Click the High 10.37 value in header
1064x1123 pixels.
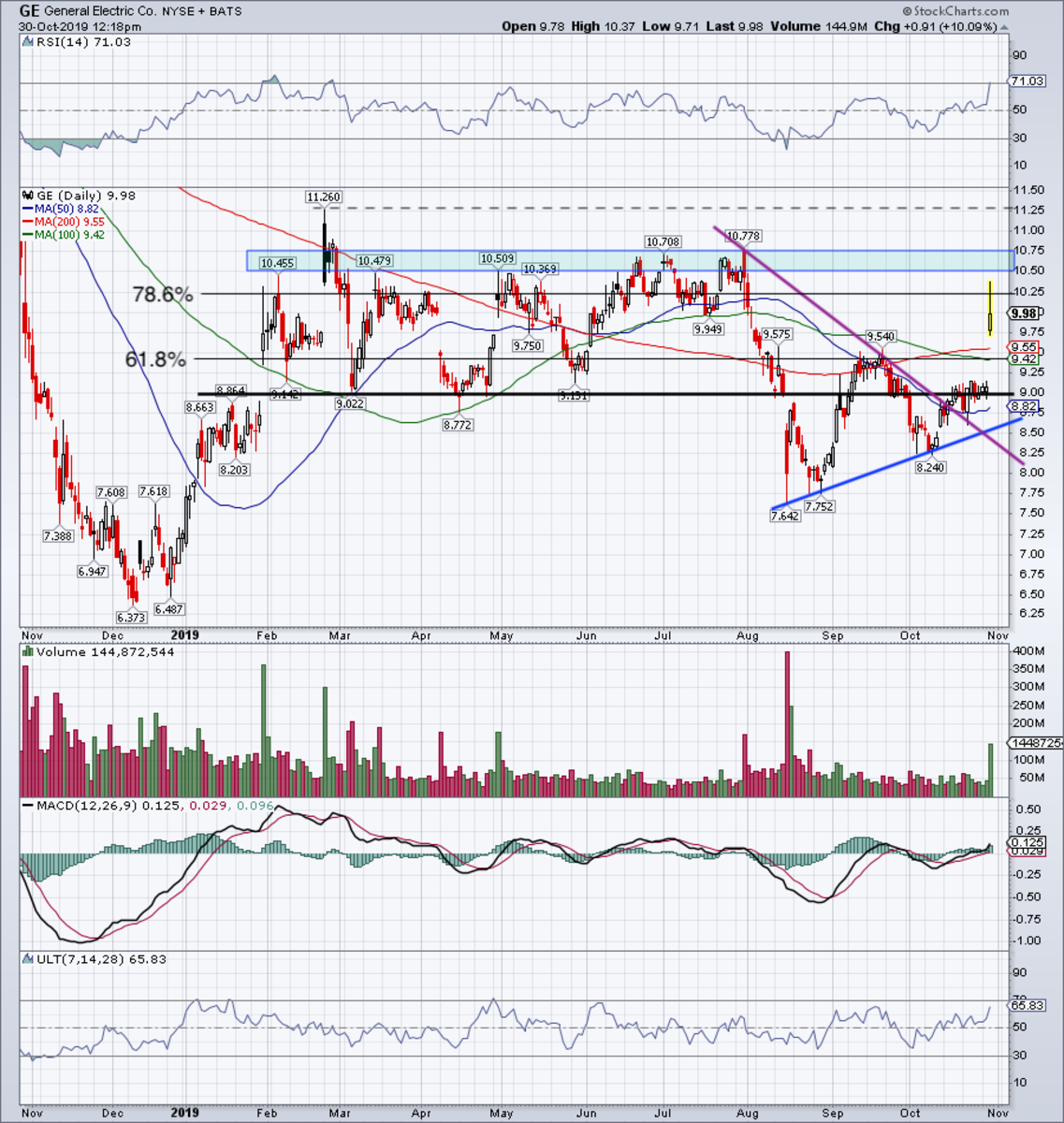click(603, 26)
